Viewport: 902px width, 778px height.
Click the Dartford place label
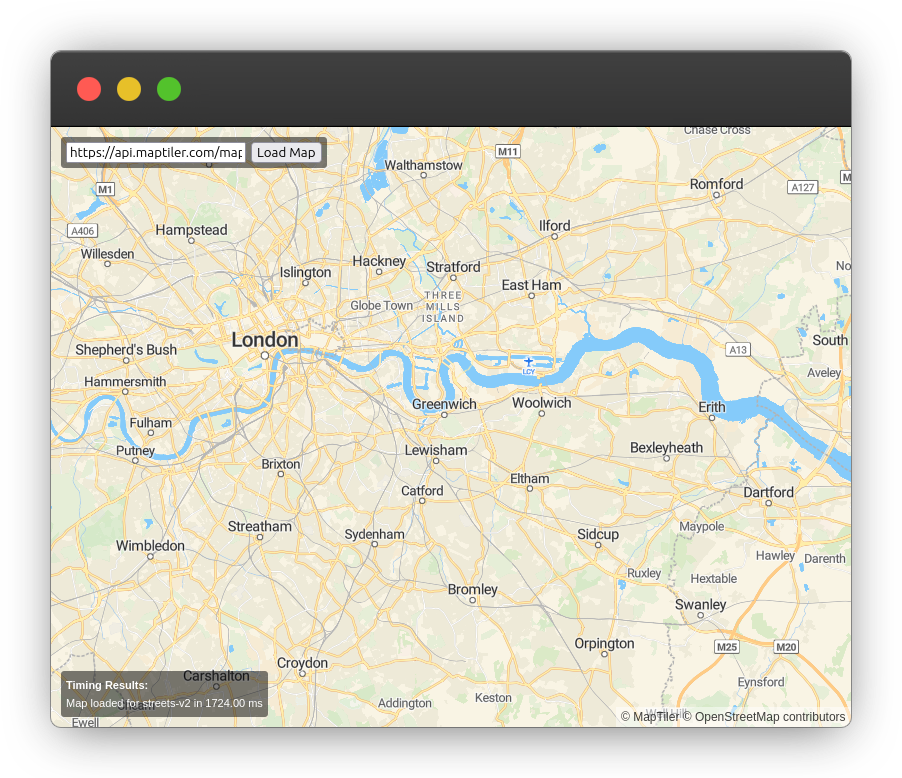769,492
